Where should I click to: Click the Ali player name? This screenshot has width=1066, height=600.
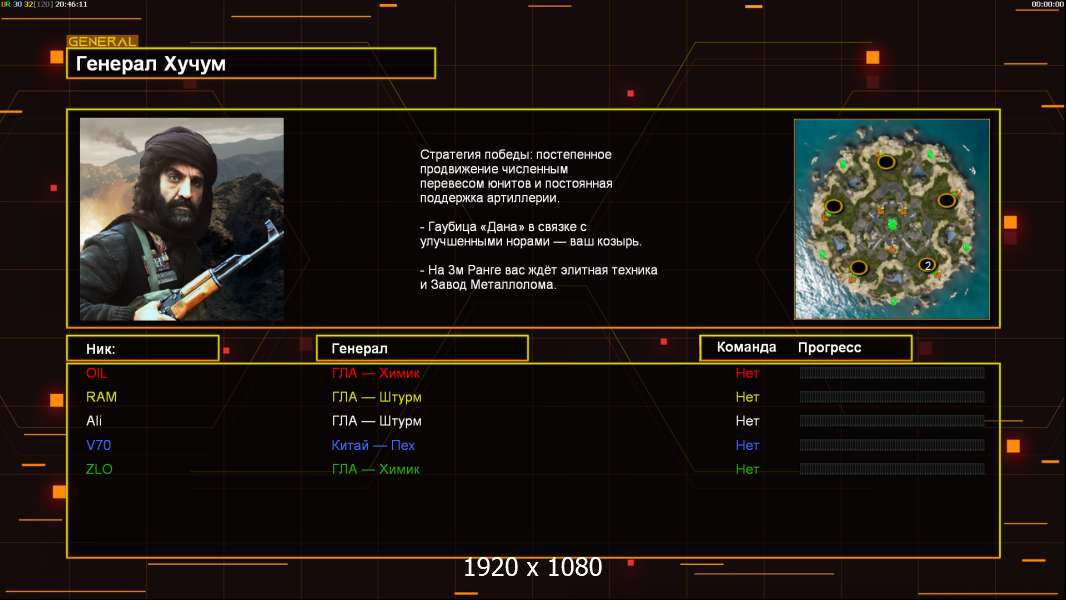point(94,421)
